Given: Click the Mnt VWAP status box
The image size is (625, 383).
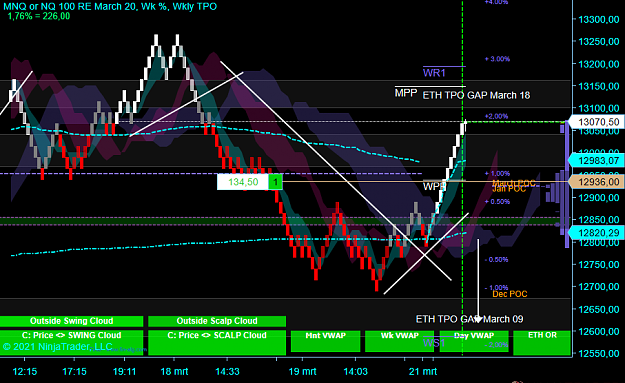Looking at the screenshot, I should pyautogui.click(x=325, y=341).
